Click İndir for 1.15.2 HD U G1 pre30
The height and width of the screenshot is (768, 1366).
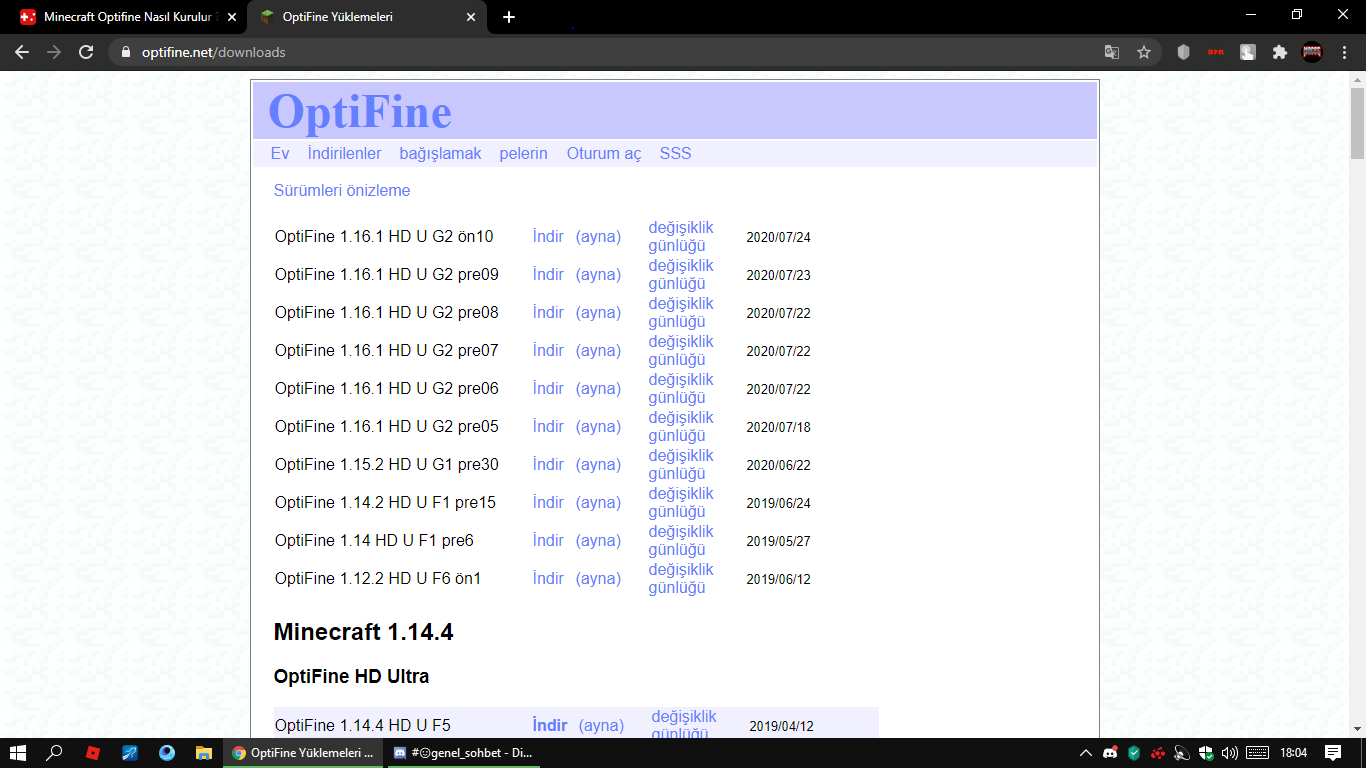pos(548,465)
